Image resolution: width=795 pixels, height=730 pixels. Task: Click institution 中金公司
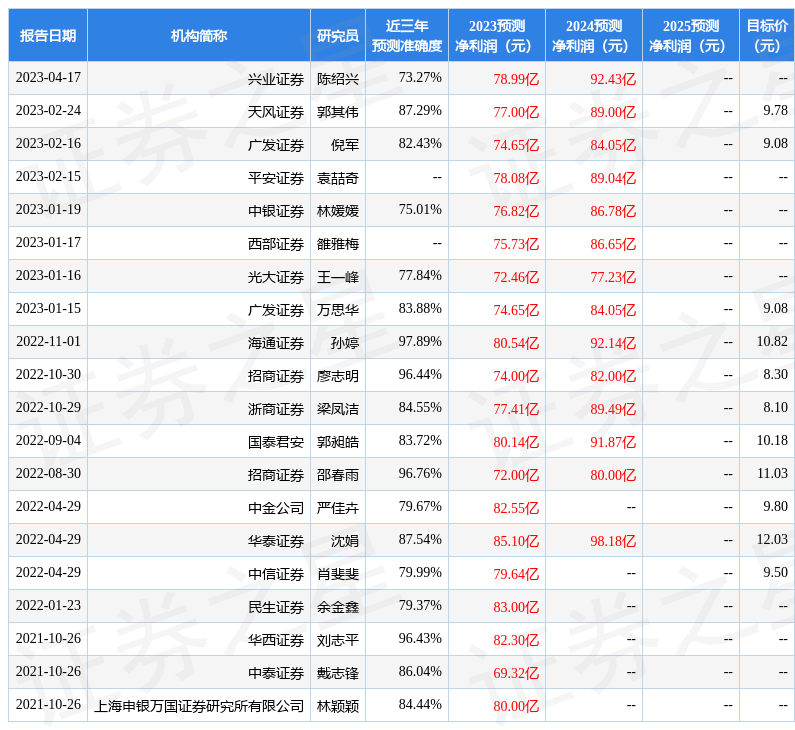(x=276, y=507)
